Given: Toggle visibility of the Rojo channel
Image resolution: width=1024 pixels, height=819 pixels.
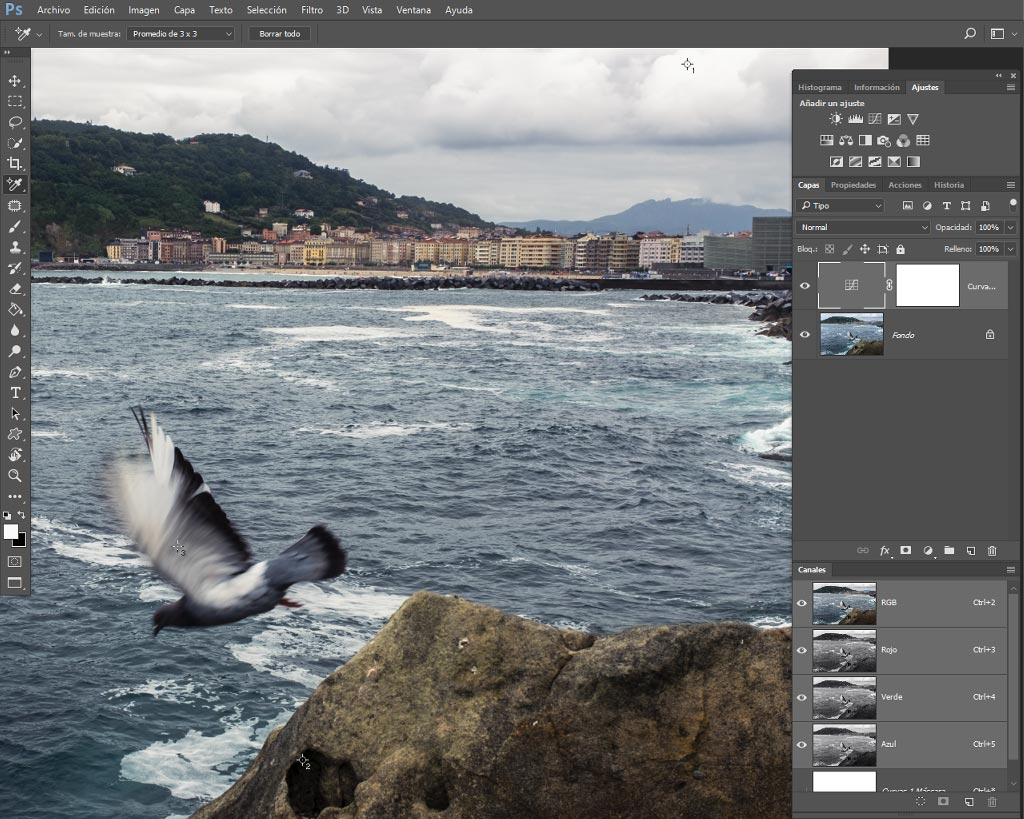Looking at the screenshot, I should tap(802, 650).
